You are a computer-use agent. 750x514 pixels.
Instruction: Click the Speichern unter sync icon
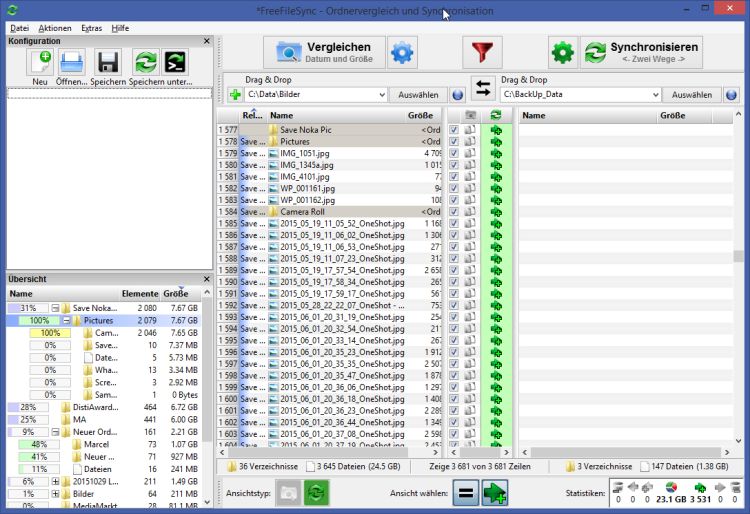coord(146,63)
